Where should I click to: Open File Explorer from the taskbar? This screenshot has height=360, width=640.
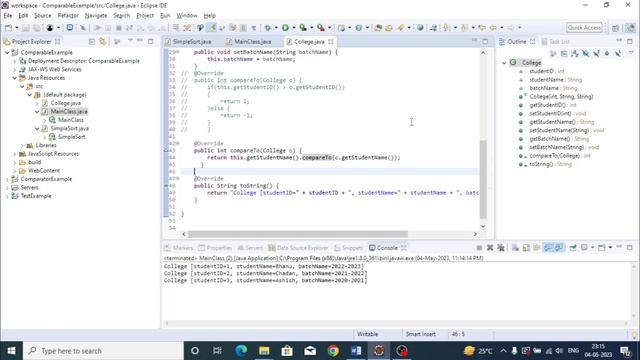(x=264, y=351)
